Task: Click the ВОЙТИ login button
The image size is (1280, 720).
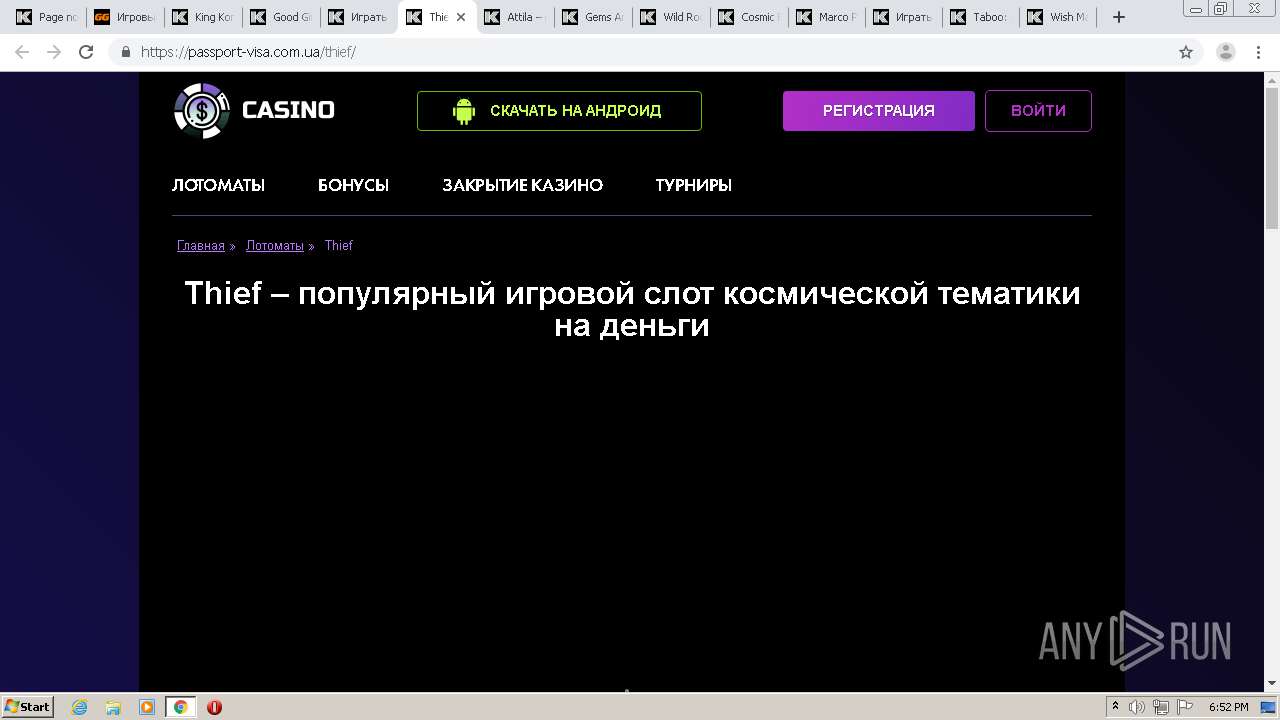Action: click(x=1038, y=111)
